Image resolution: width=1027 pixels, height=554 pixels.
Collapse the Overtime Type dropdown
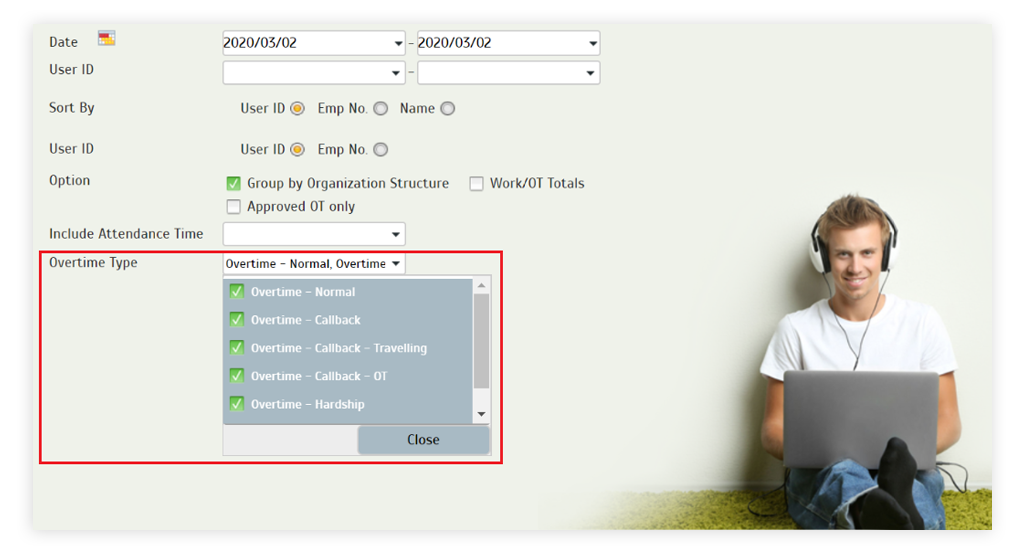(x=314, y=263)
